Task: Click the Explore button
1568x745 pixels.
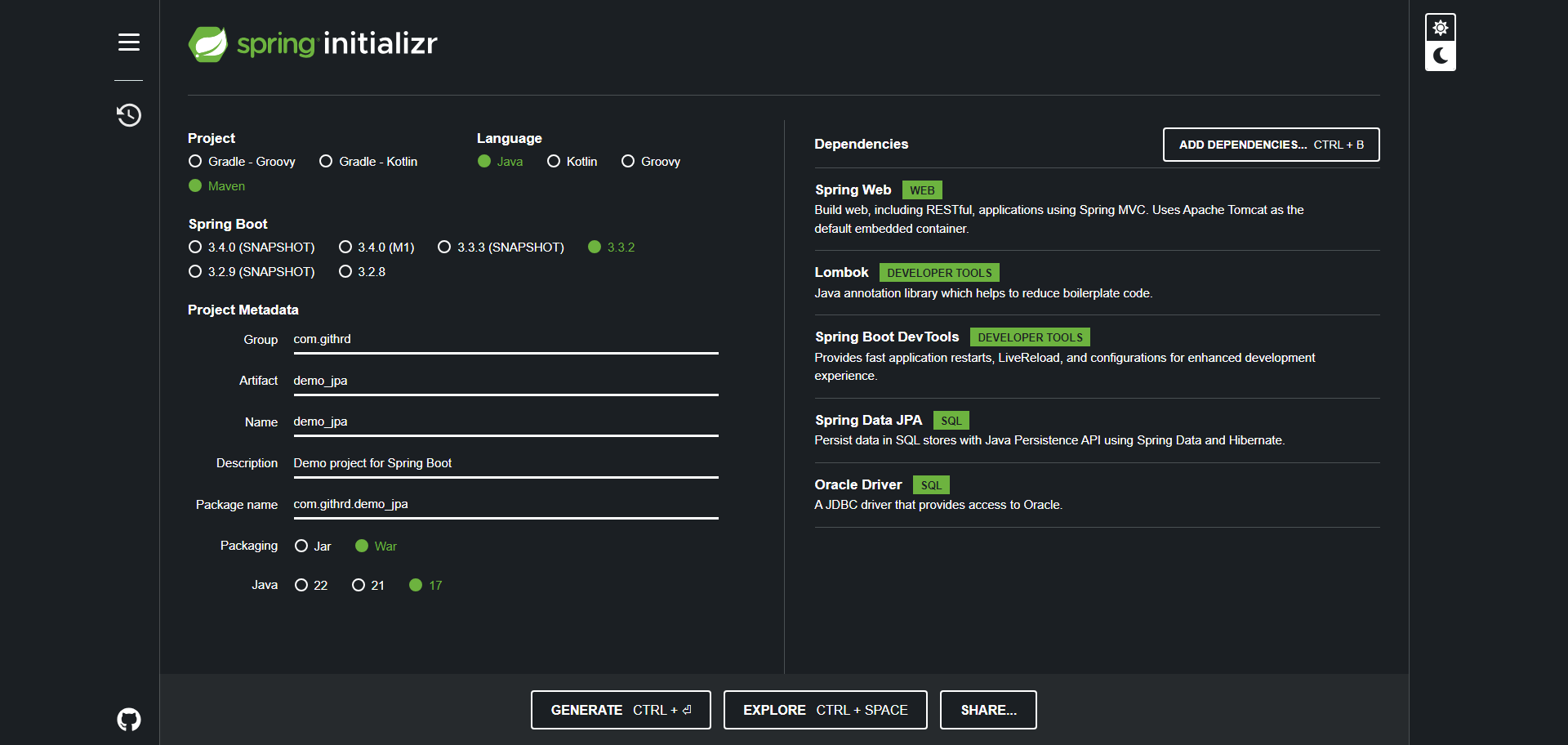Action: tap(825, 710)
